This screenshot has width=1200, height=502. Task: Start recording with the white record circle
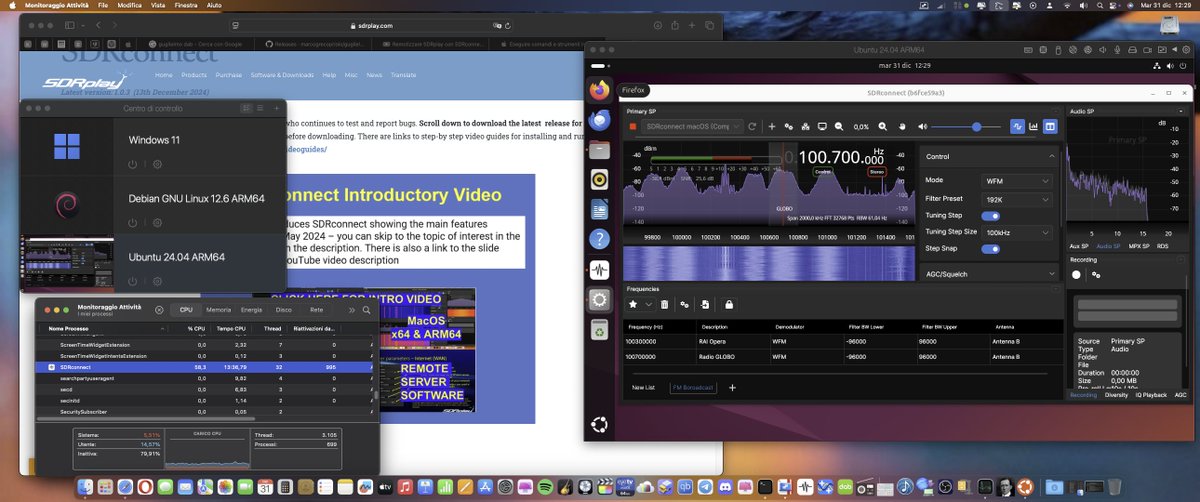coord(1077,274)
